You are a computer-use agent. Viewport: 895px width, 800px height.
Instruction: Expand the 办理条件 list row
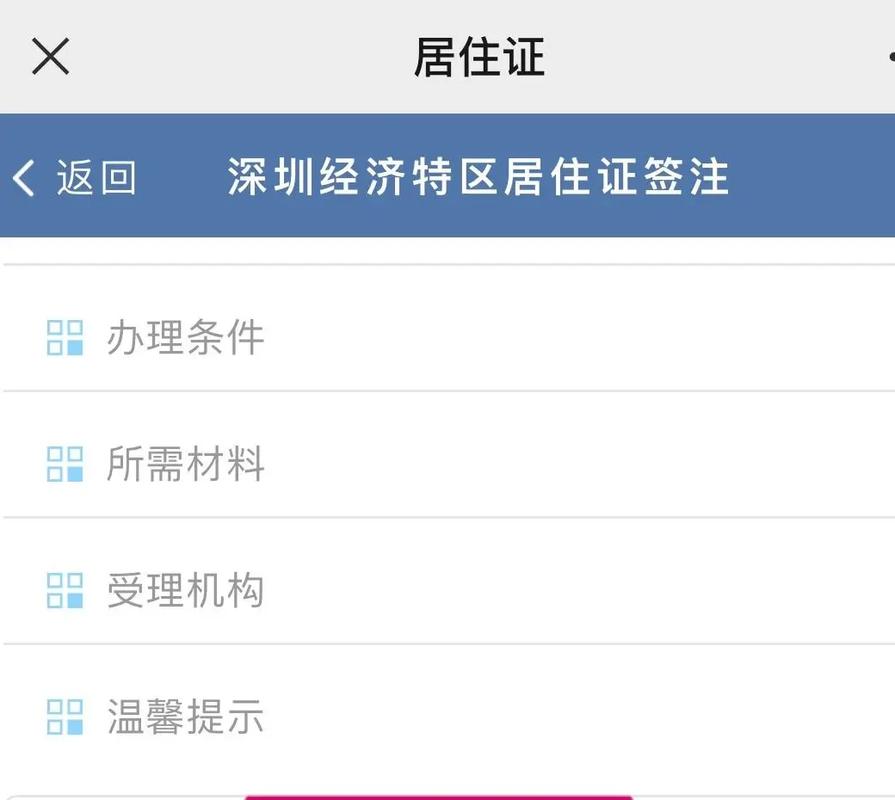pos(449,329)
